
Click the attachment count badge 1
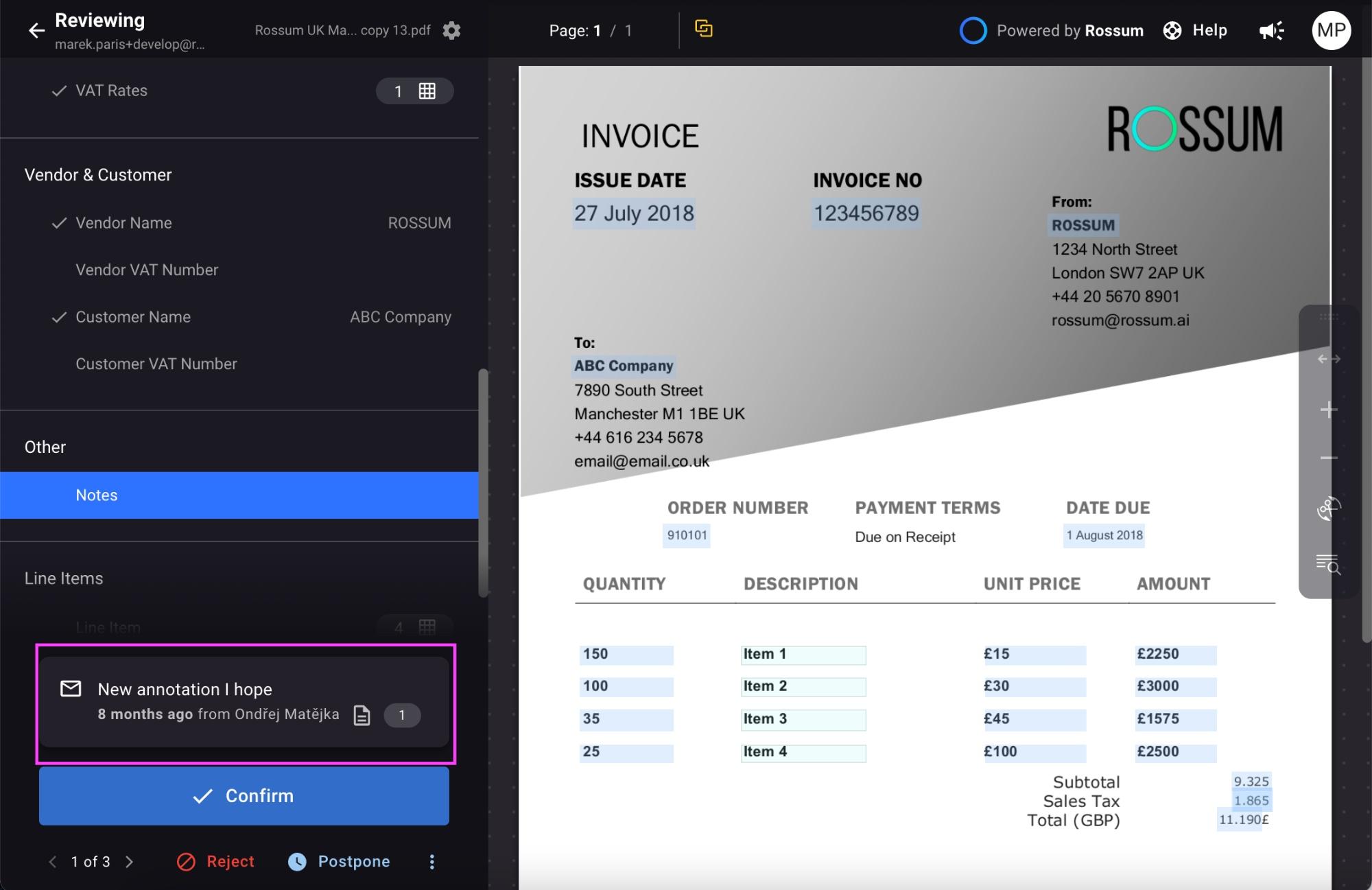tap(402, 715)
